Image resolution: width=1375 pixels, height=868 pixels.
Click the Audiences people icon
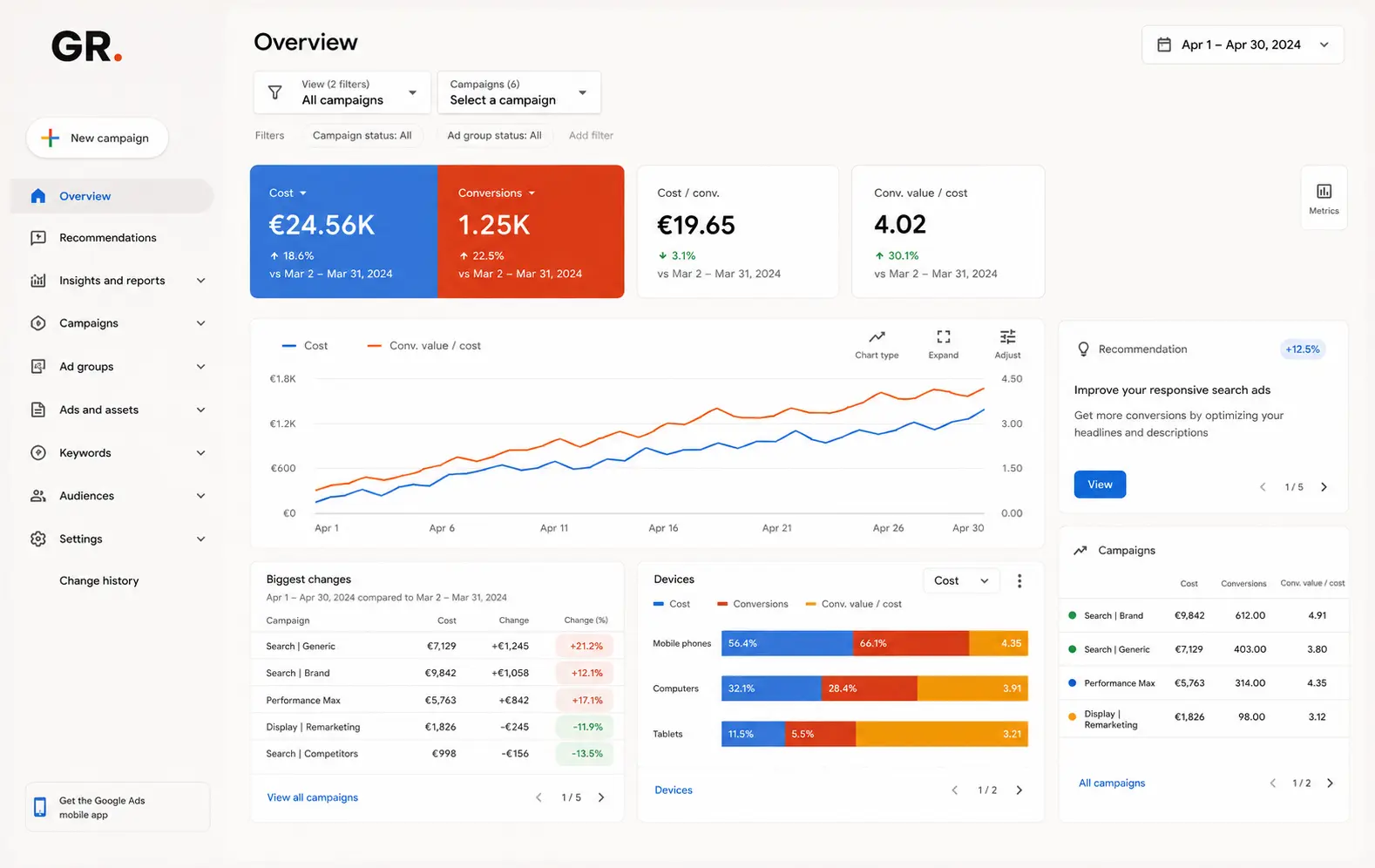[x=38, y=496]
